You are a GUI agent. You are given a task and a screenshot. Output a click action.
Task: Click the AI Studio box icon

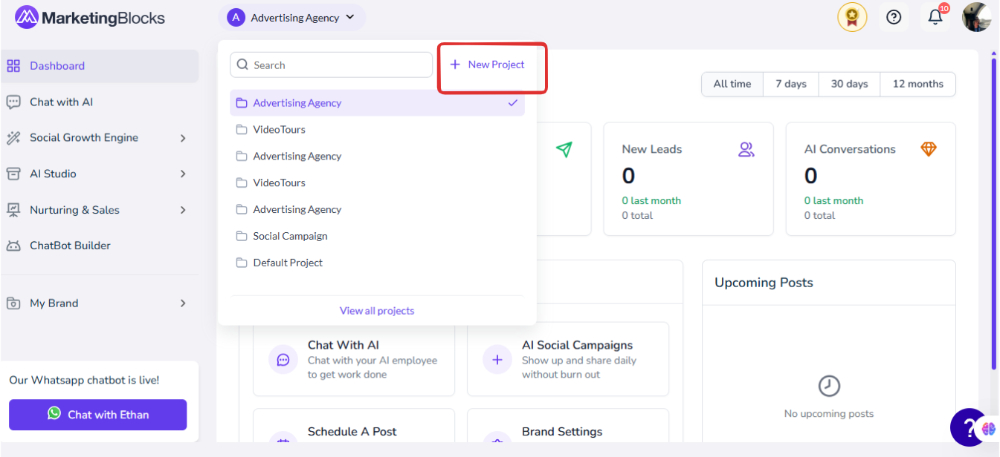tap(13, 174)
